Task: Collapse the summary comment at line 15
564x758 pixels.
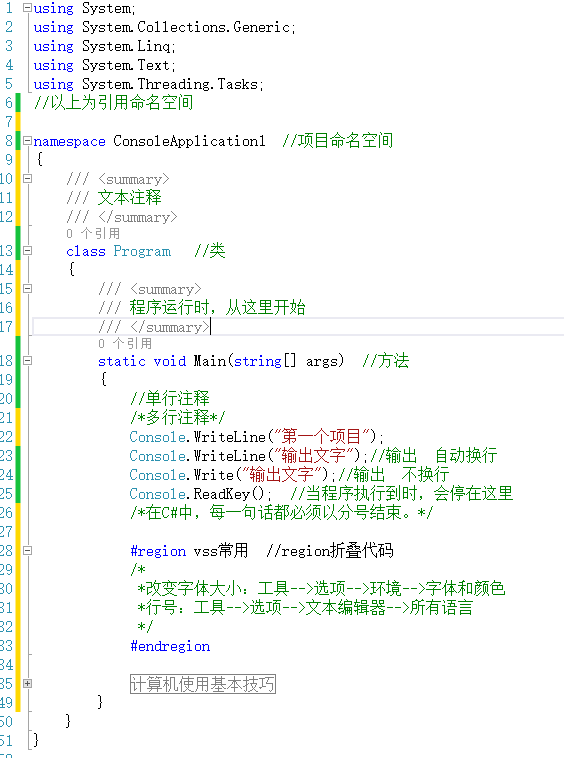Action: [28, 289]
